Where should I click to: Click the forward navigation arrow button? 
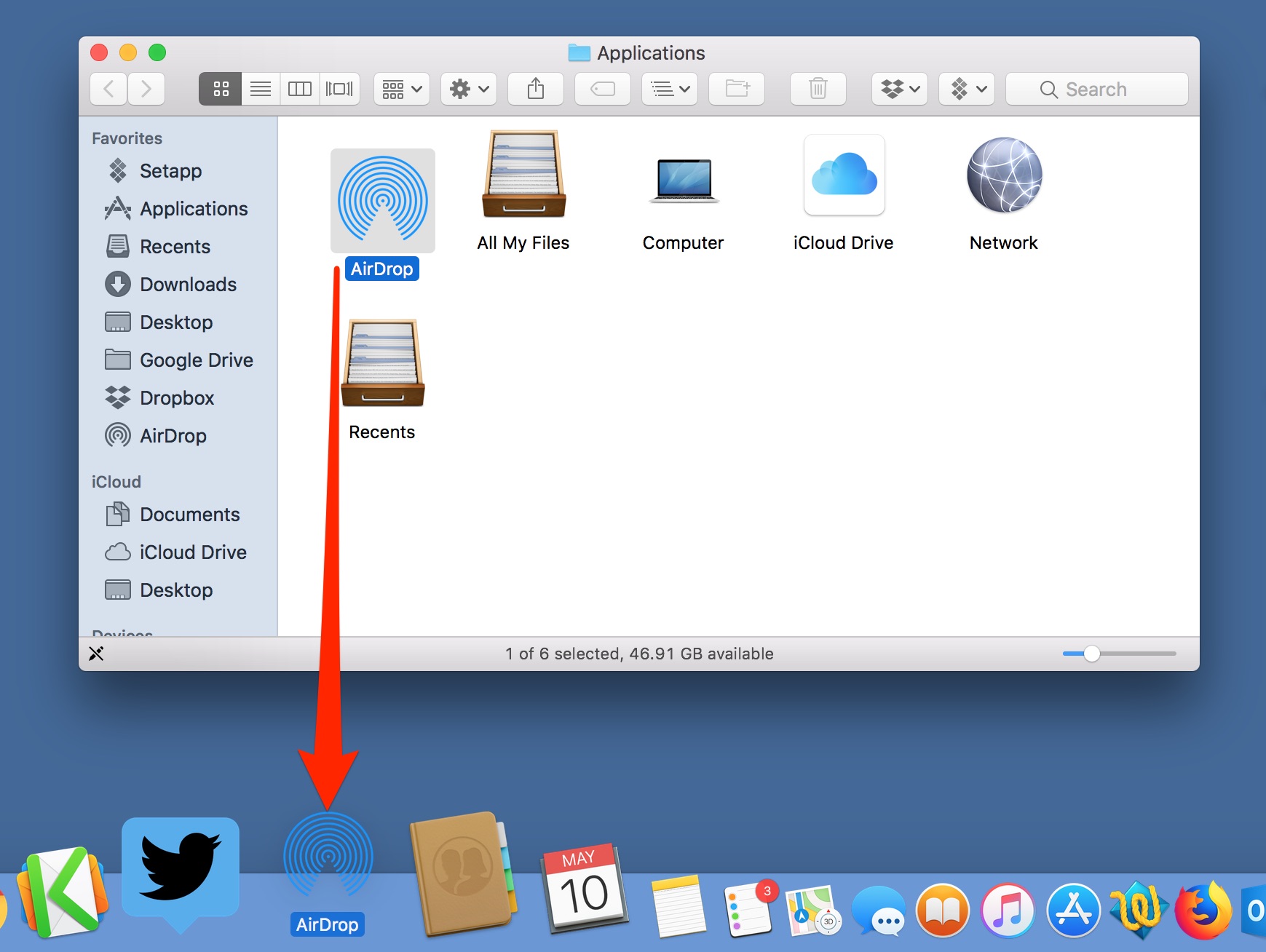[146, 89]
